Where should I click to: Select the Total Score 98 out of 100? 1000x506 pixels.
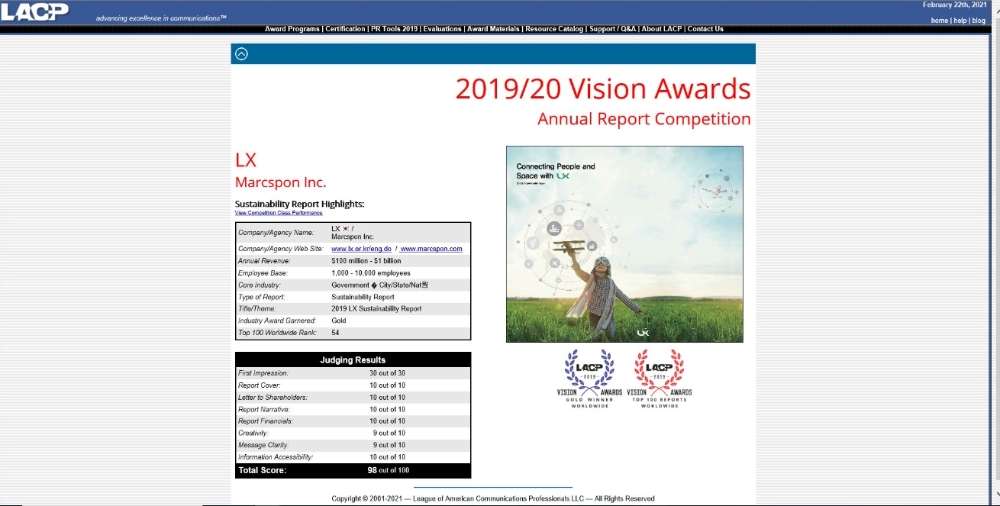tap(388, 471)
